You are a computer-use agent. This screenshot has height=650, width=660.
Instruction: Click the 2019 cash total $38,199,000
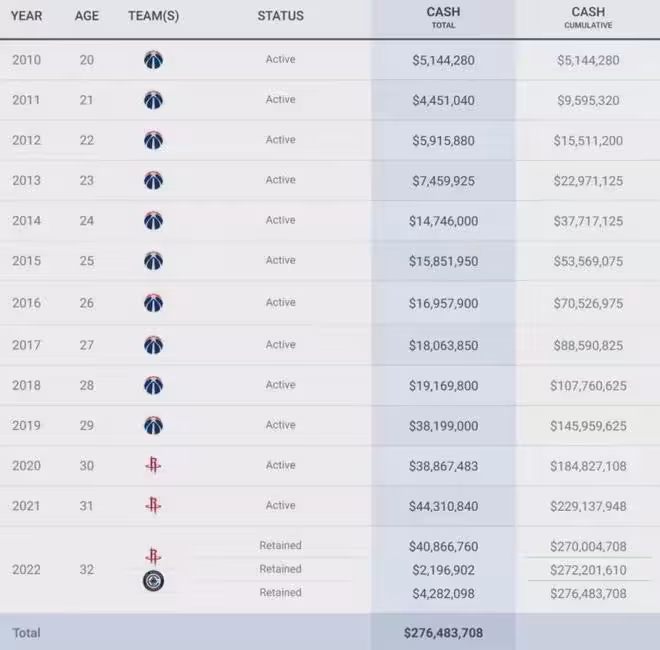tap(443, 426)
